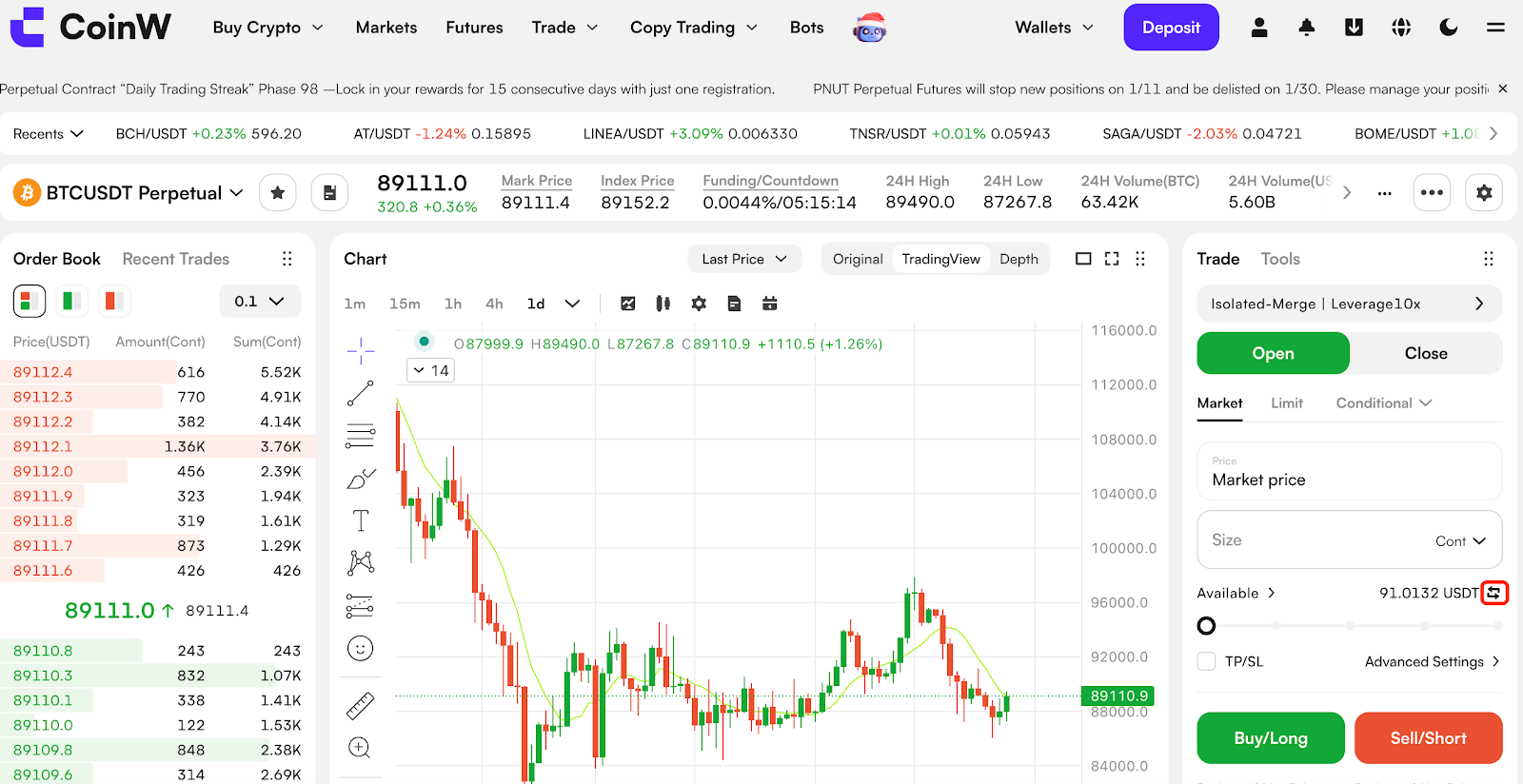Click the Size input field
1523x784 pixels.
tap(1314, 540)
